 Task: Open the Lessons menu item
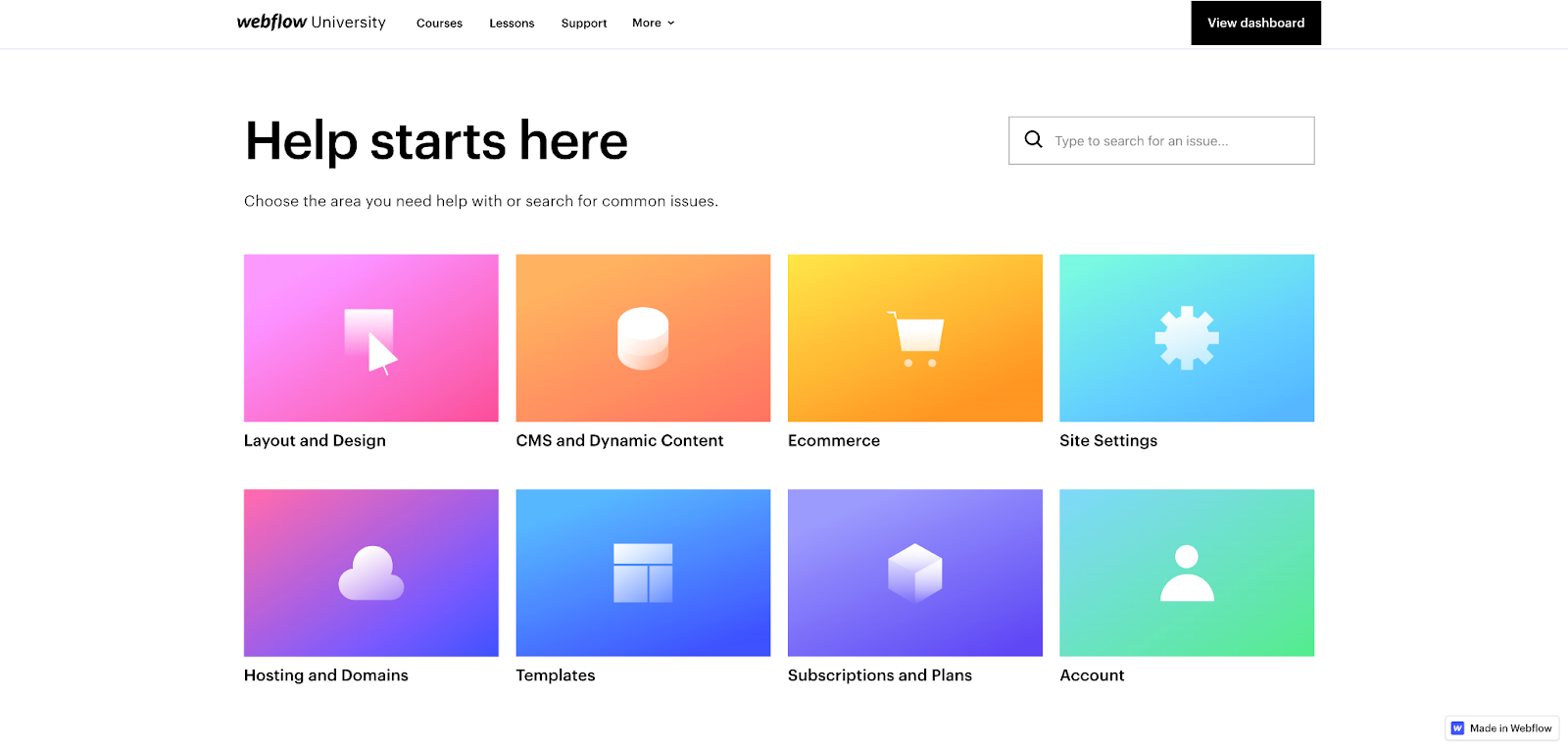(x=512, y=23)
